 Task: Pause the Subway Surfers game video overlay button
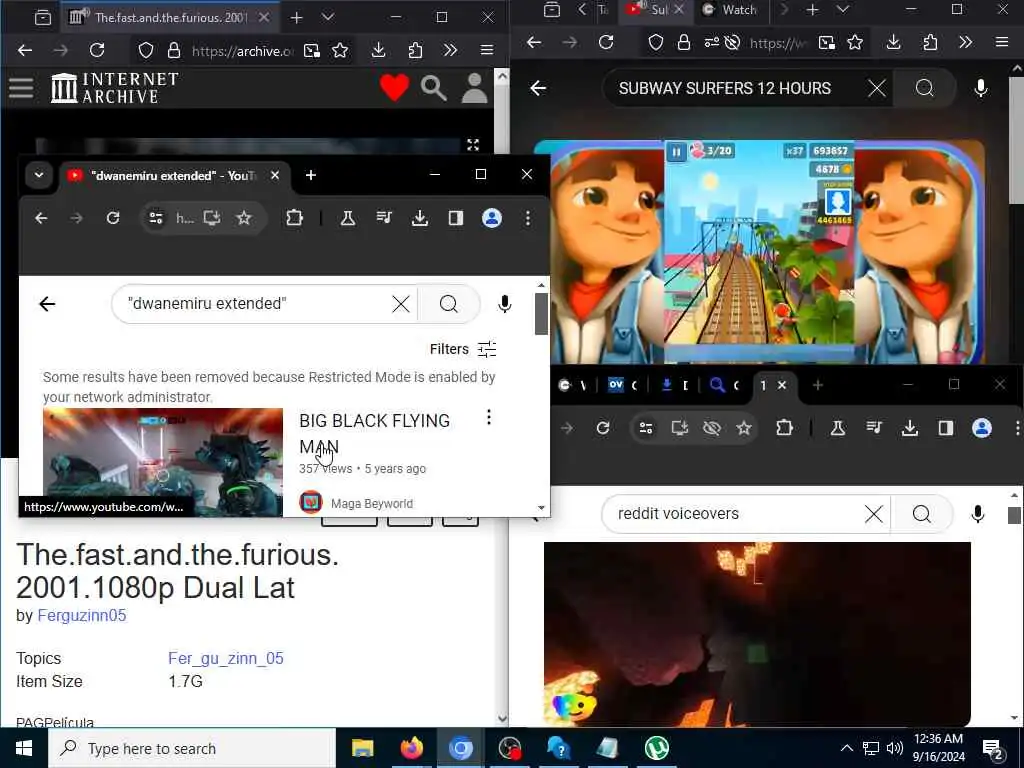(x=676, y=152)
